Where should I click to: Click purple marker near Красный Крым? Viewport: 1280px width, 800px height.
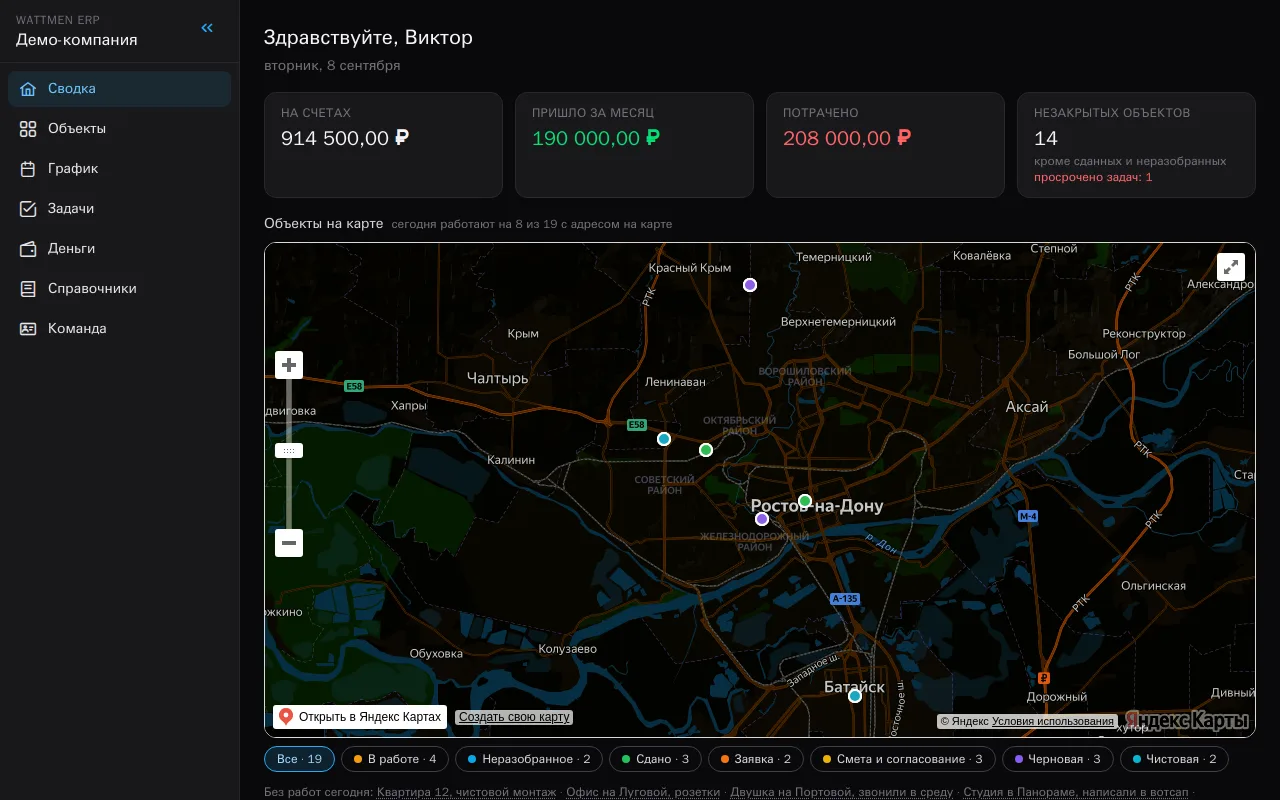click(x=750, y=285)
